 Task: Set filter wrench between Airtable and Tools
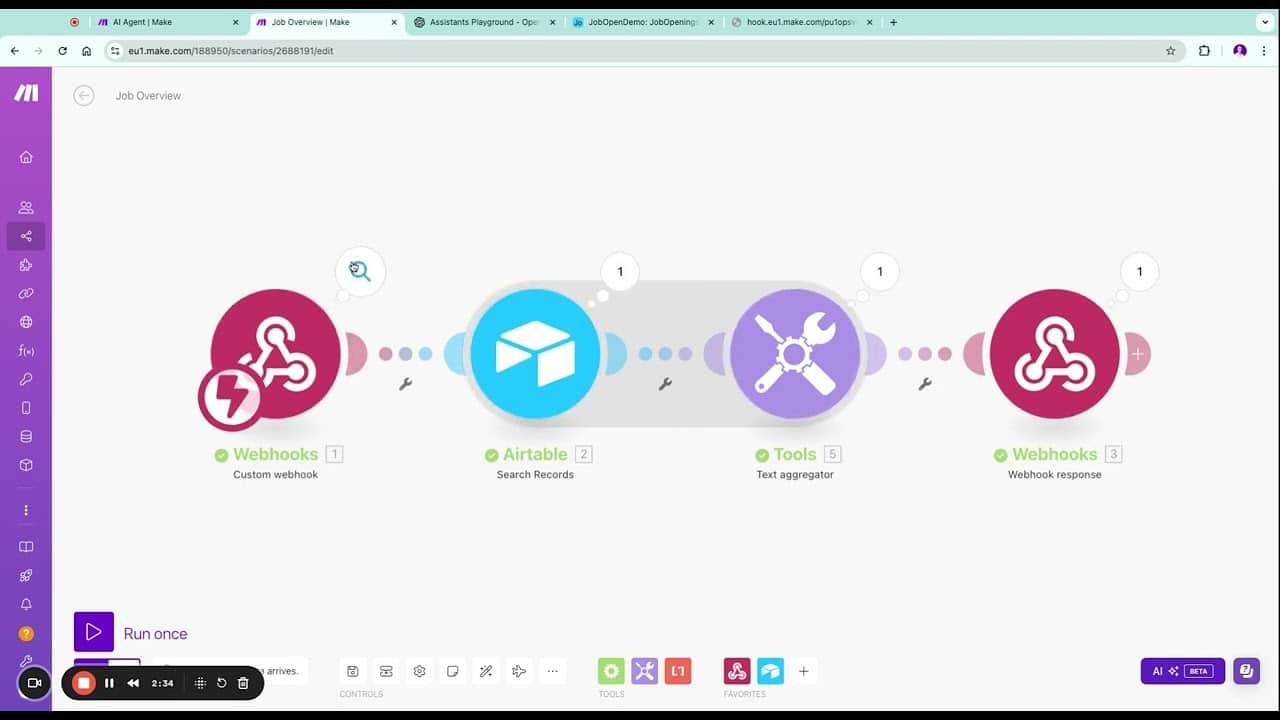click(x=665, y=384)
